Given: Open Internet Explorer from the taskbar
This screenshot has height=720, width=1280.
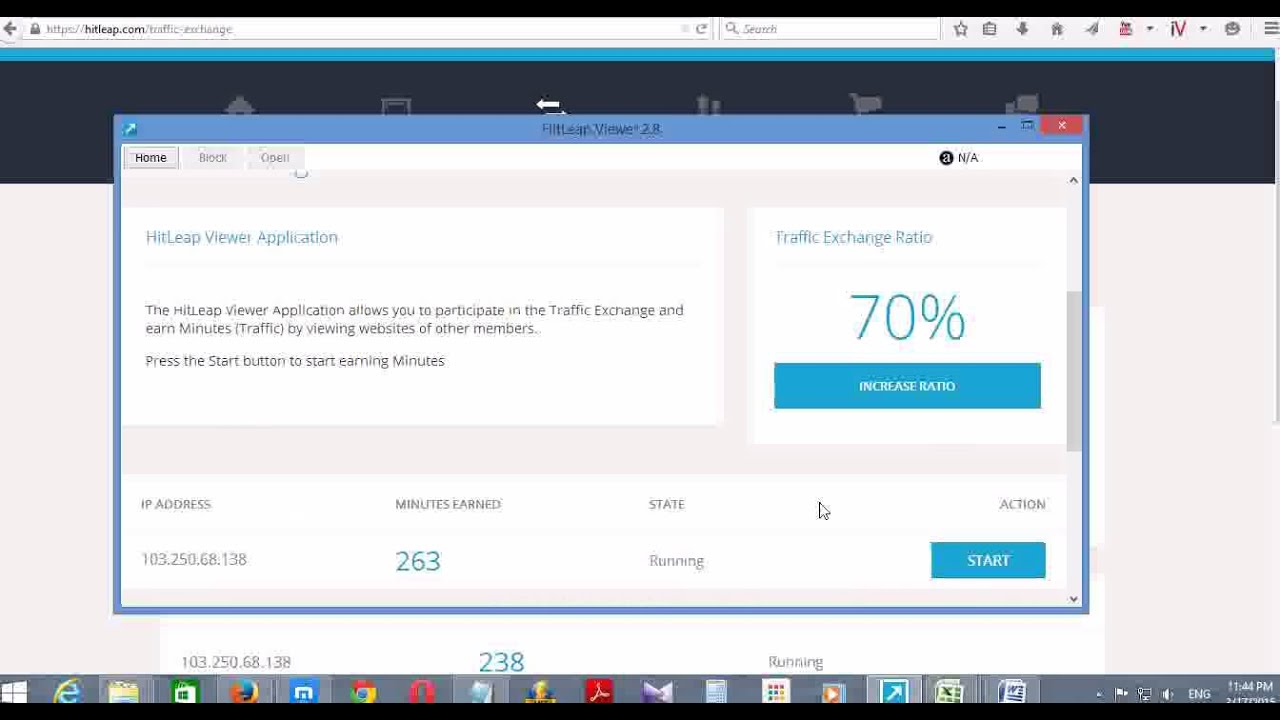Looking at the screenshot, I should (x=67, y=692).
